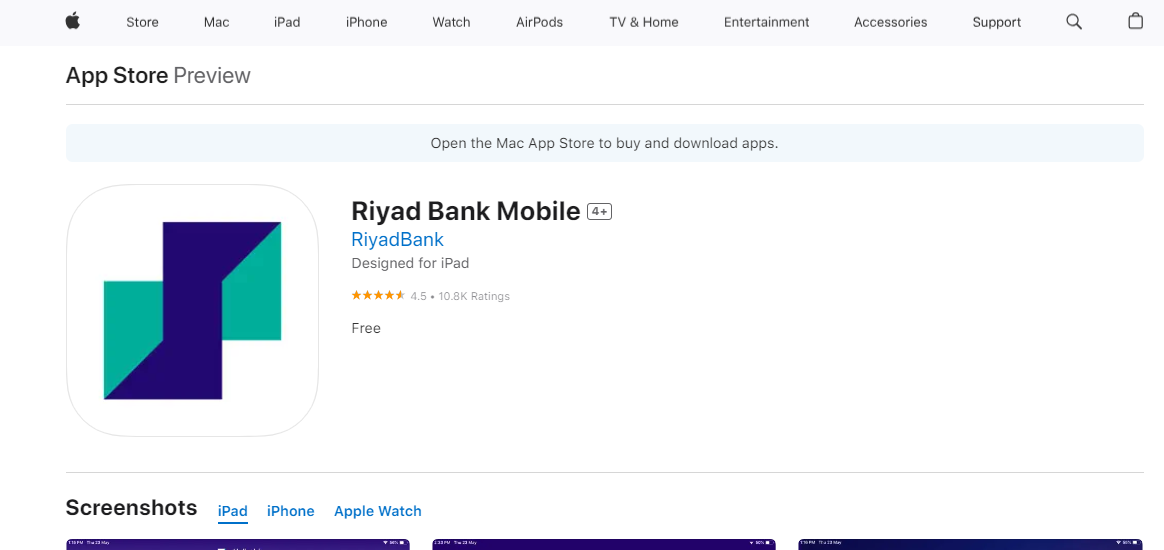The width and height of the screenshot is (1164, 550).
Task: Open the RiyadBank developer link
Action: click(397, 239)
